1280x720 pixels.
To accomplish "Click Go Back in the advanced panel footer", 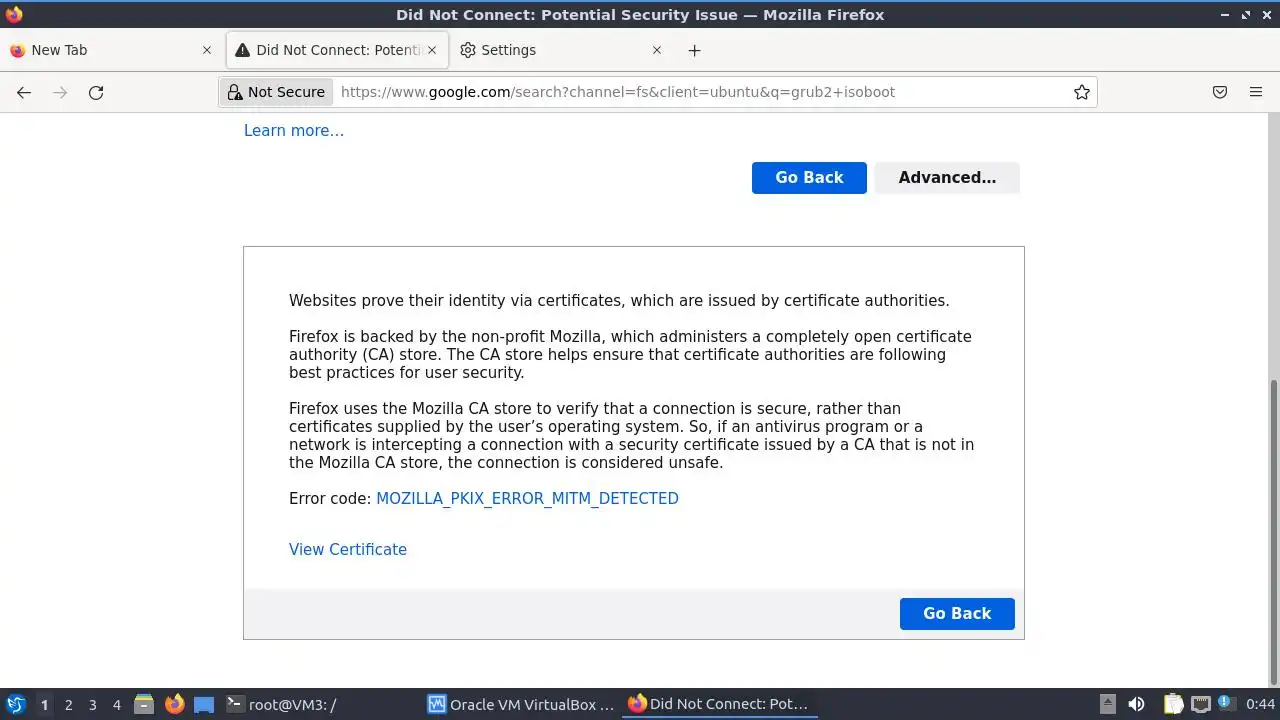I will [957, 613].
